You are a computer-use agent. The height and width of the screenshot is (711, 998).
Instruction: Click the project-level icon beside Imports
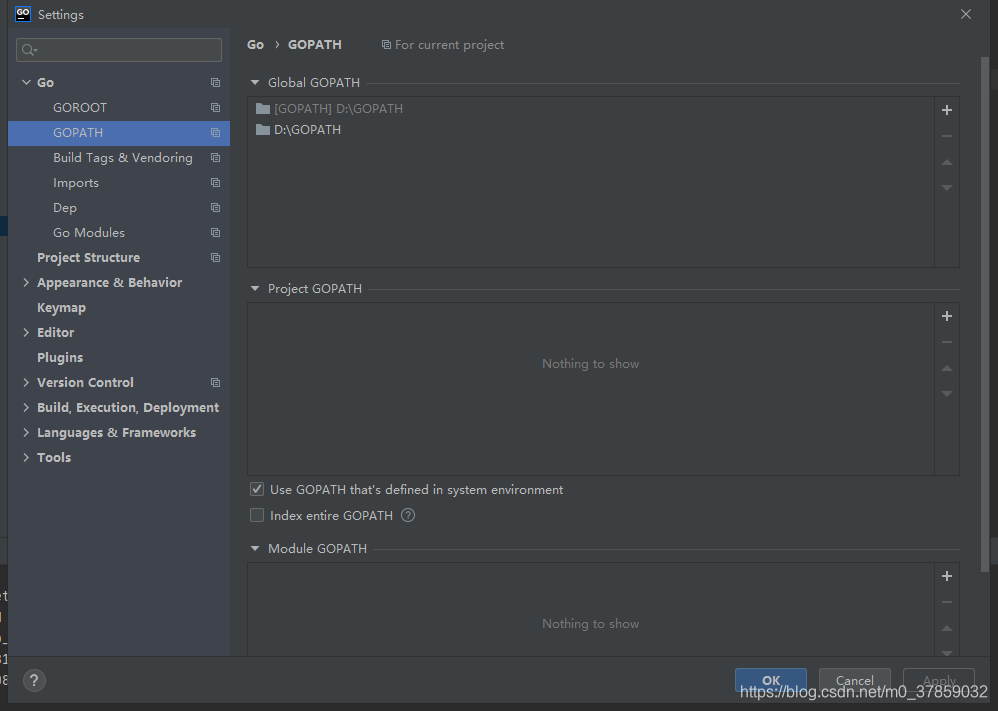coord(215,183)
